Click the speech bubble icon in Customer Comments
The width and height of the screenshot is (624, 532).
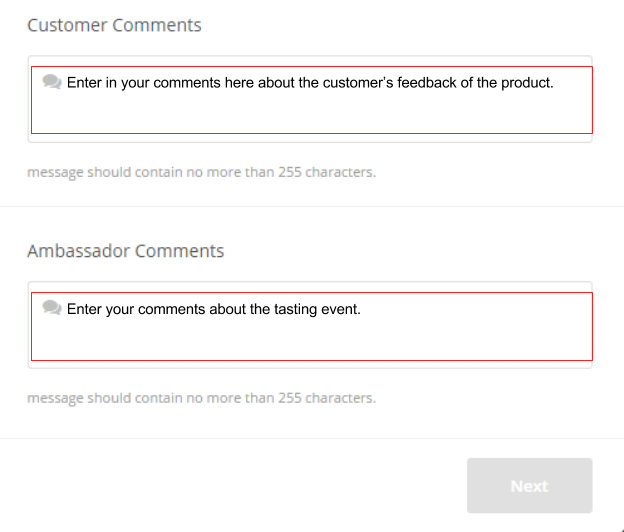[x=52, y=82]
